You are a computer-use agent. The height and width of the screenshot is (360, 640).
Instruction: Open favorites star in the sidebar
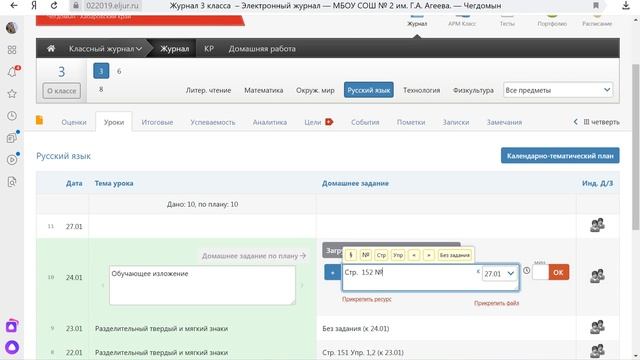[x=12, y=94]
